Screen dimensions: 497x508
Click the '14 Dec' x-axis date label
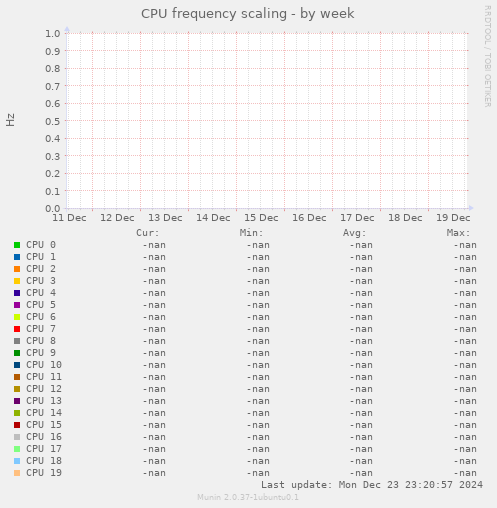point(213,218)
